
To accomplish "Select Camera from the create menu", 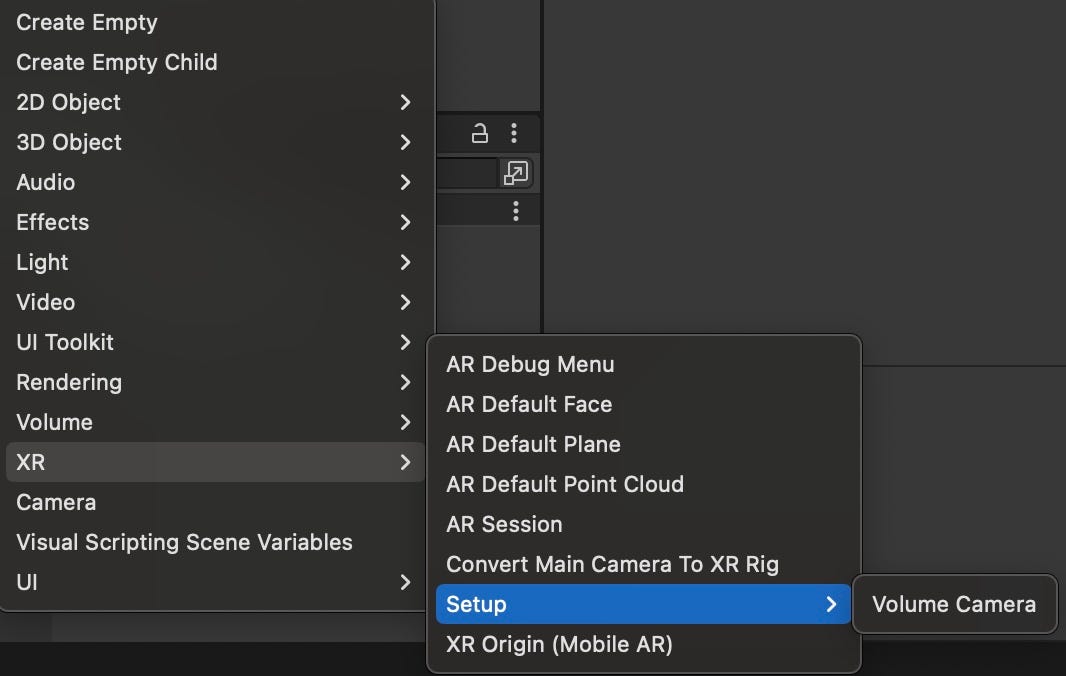I will pos(57,502).
